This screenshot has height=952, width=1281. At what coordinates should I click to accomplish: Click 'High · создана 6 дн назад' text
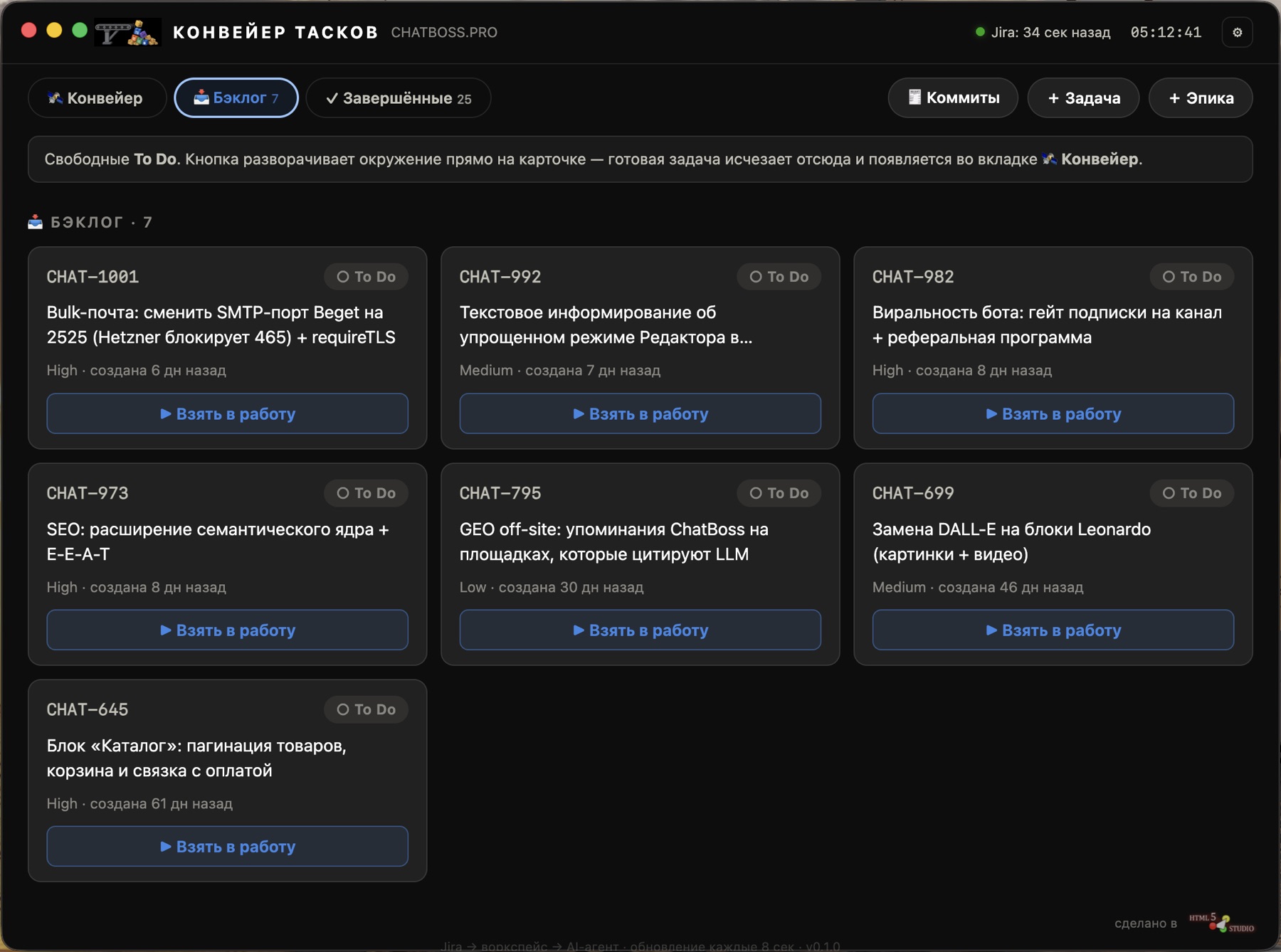coord(137,370)
